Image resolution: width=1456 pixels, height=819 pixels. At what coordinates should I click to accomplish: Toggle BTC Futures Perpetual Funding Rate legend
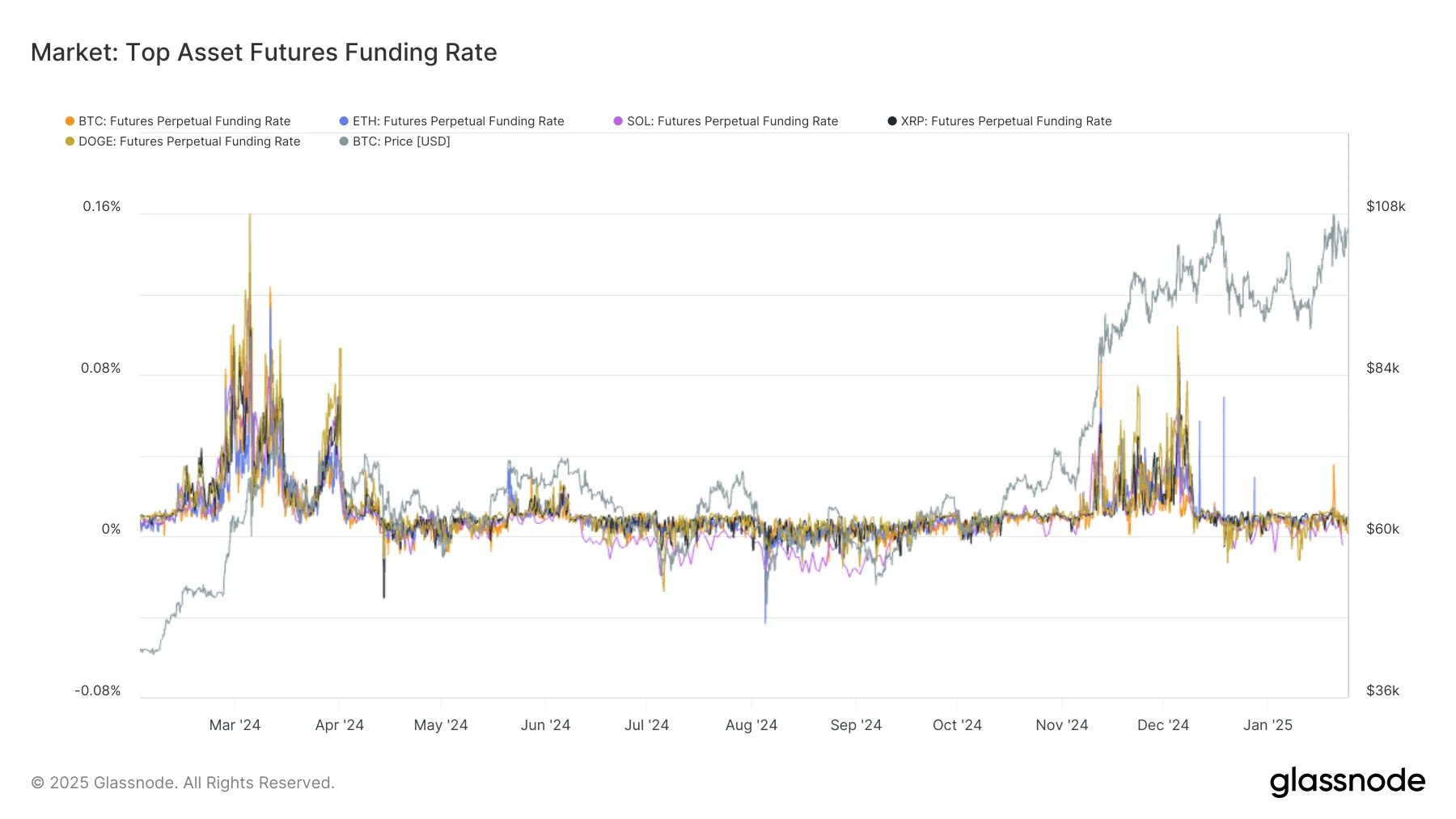coord(184,121)
